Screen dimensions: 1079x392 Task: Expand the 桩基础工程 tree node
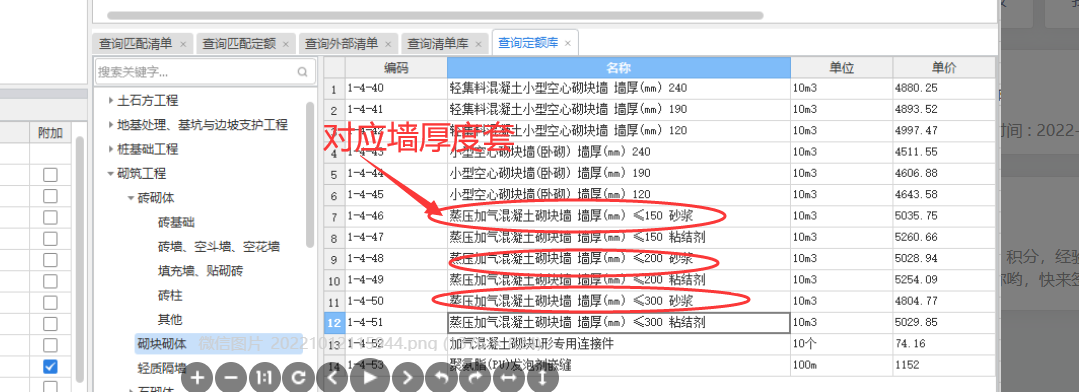pos(111,149)
